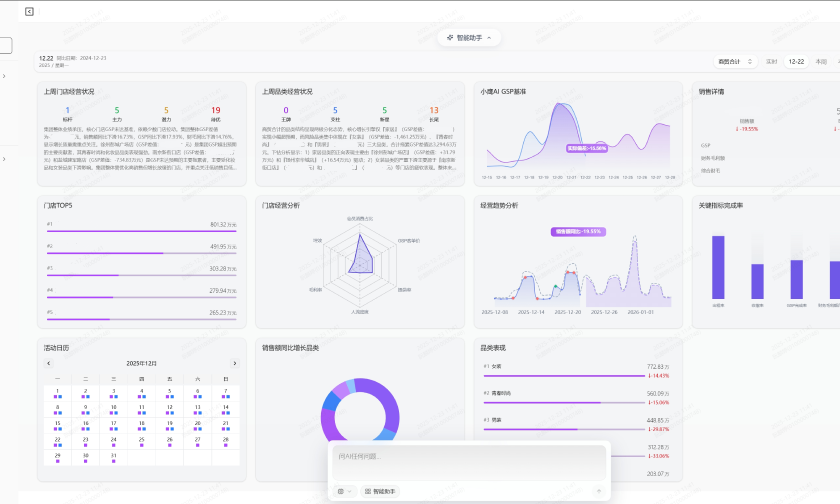This screenshot has height=504, width=840.
Task: Open the model selector dropdown in chat box
Action: (x=346, y=491)
